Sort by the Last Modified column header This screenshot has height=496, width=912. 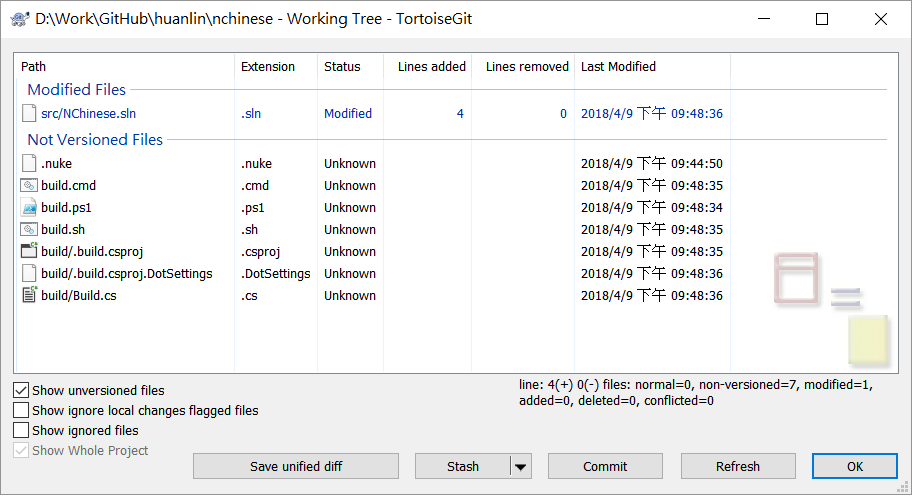click(618, 67)
